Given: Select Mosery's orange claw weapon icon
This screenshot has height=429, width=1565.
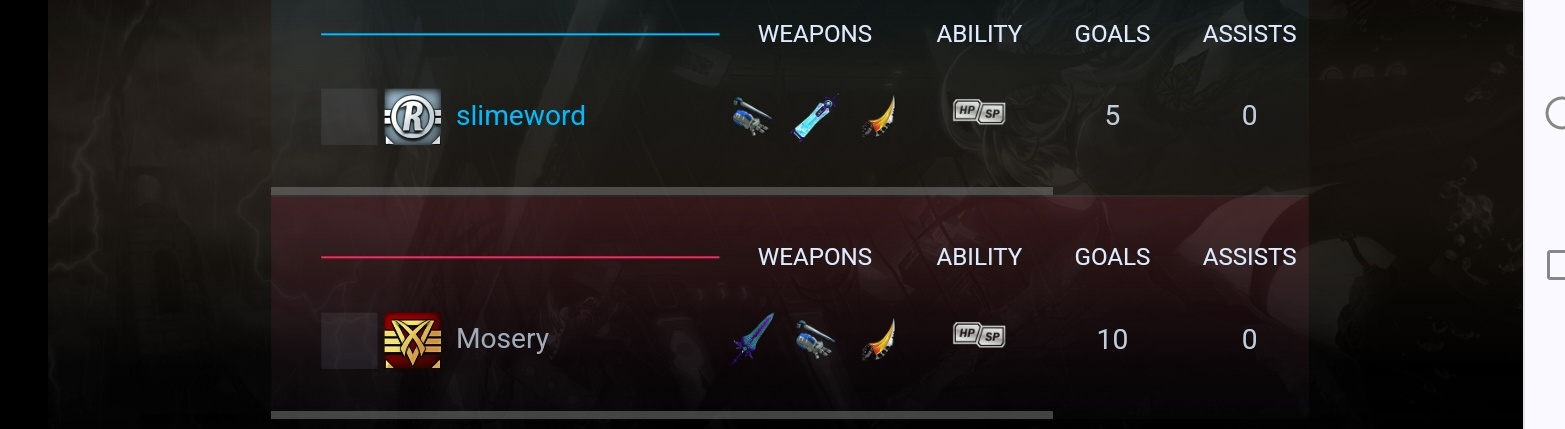Looking at the screenshot, I should (x=878, y=340).
